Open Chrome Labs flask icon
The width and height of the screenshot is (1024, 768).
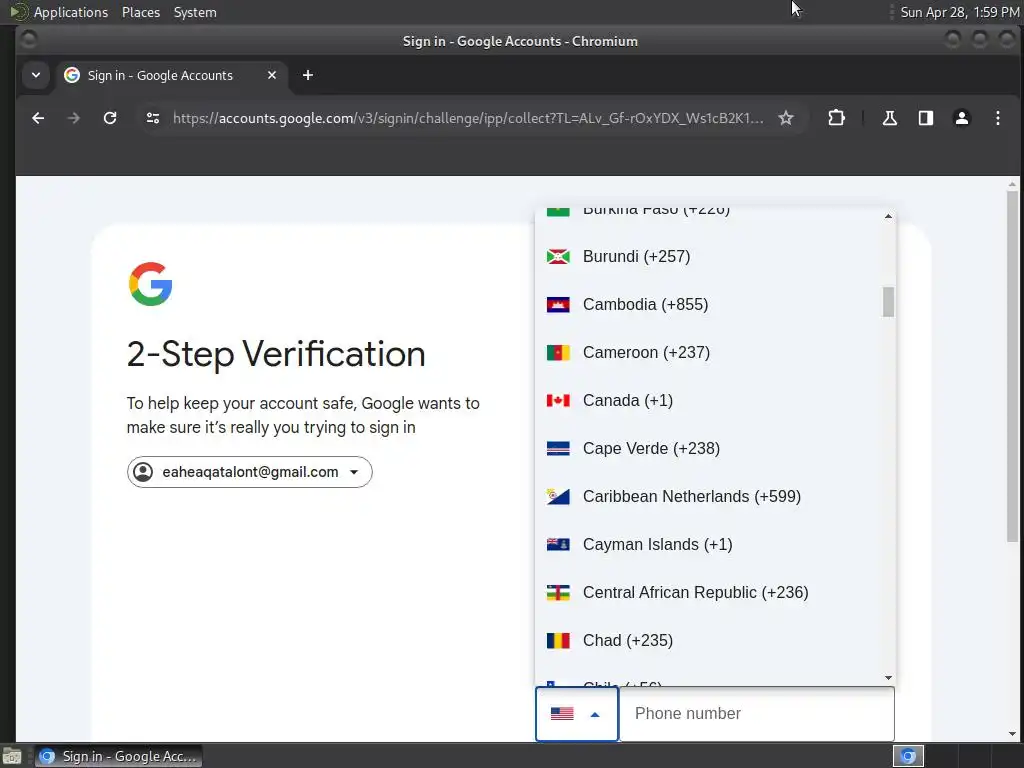tap(889, 118)
